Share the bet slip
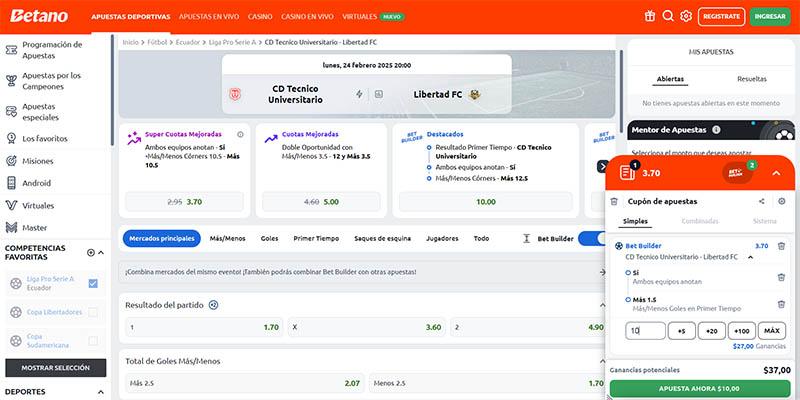The width and height of the screenshot is (800, 400). [x=762, y=202]
